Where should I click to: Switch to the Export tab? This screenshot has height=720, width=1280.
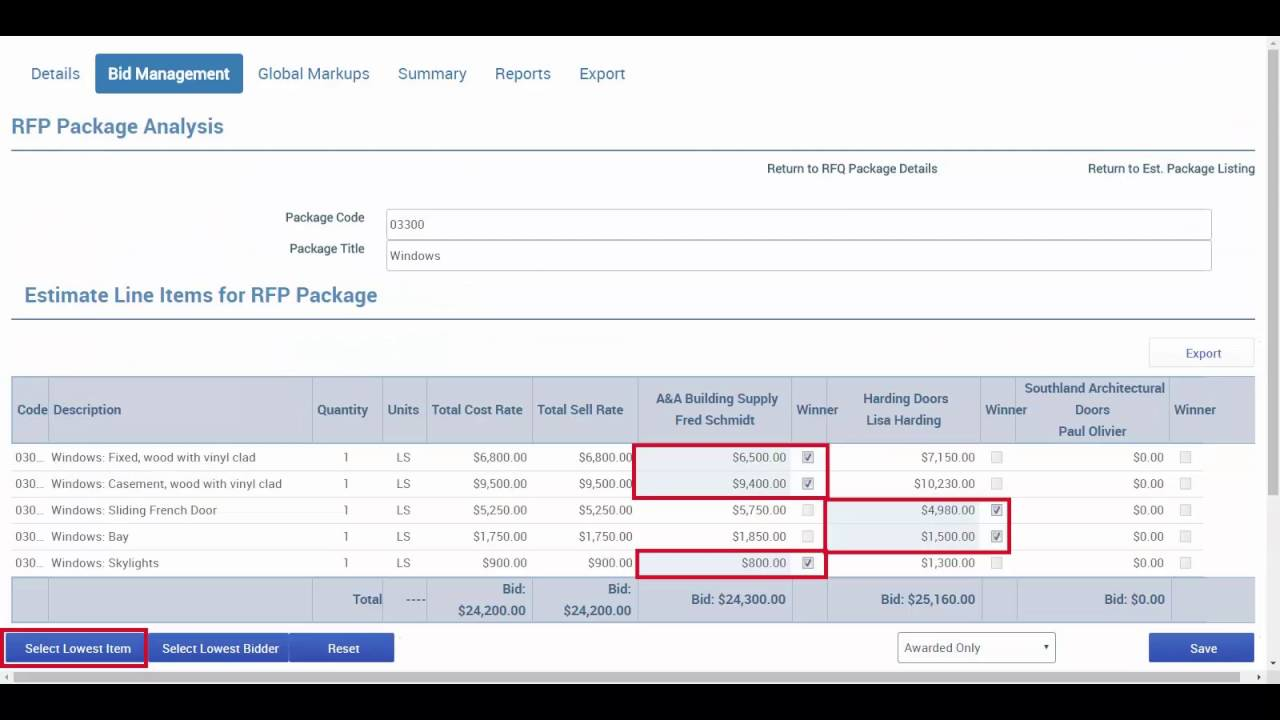601,73
